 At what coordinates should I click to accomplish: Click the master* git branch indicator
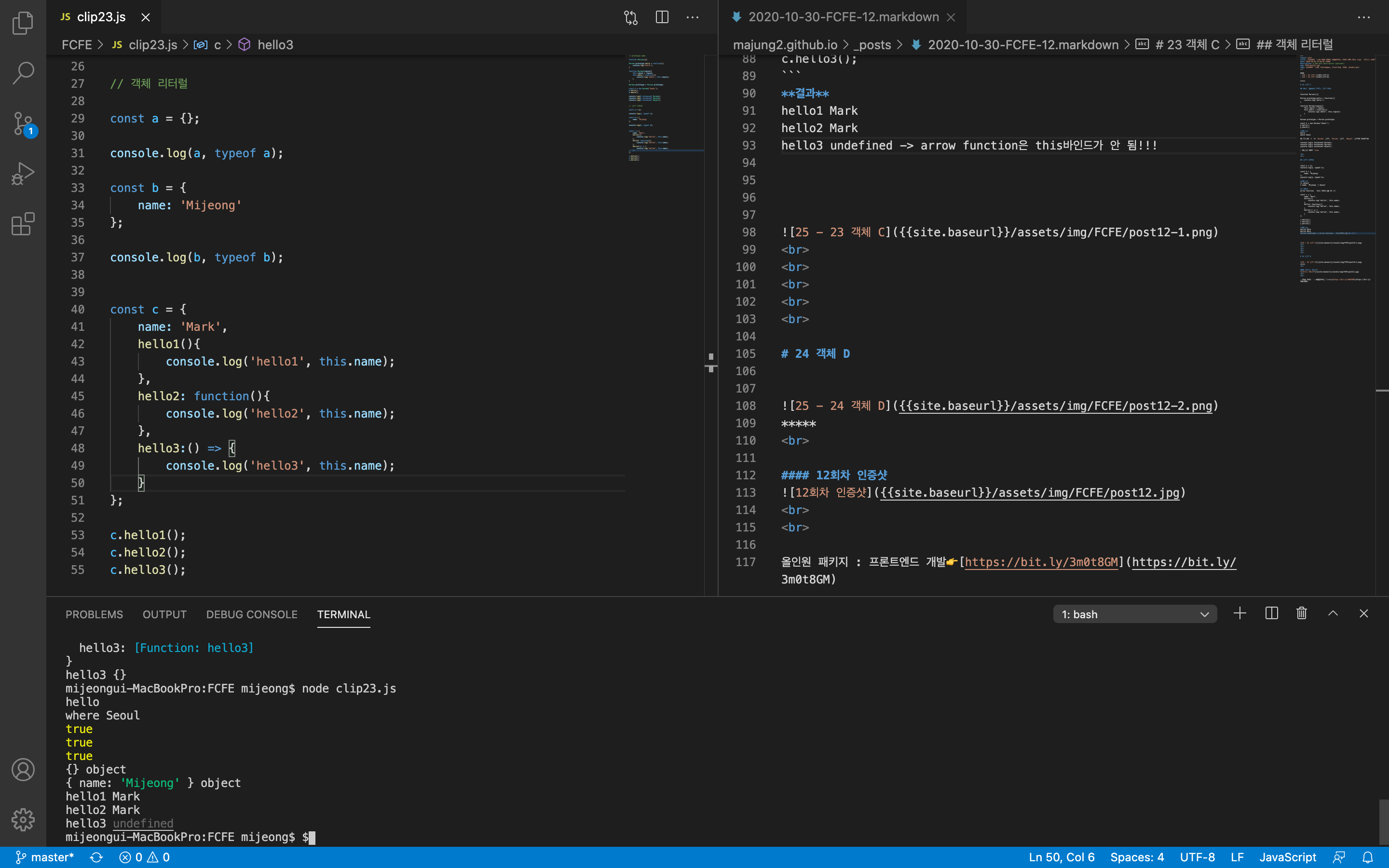tap(45, 857)
